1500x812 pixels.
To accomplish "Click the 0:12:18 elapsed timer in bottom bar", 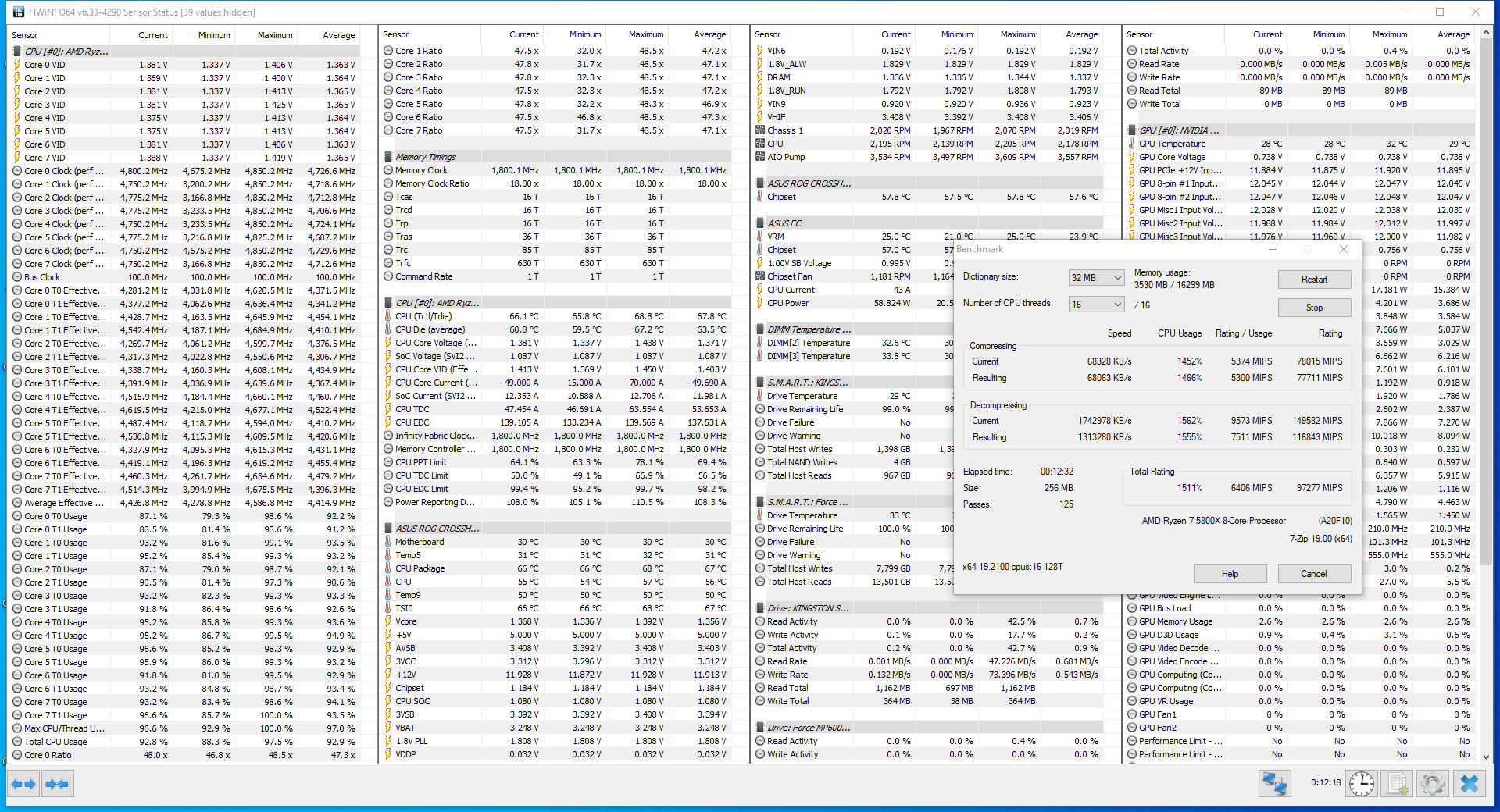I will [1326, 782].
